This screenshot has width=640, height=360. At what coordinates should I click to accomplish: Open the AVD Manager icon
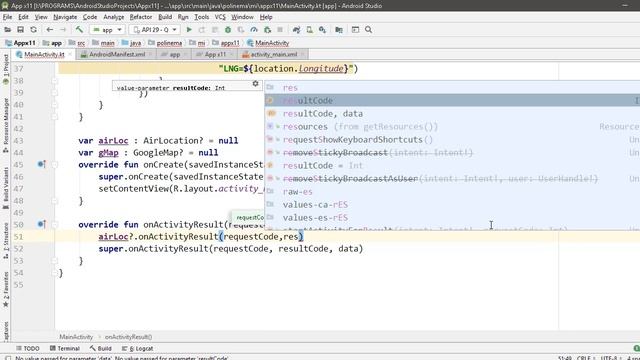pos(309,30)
